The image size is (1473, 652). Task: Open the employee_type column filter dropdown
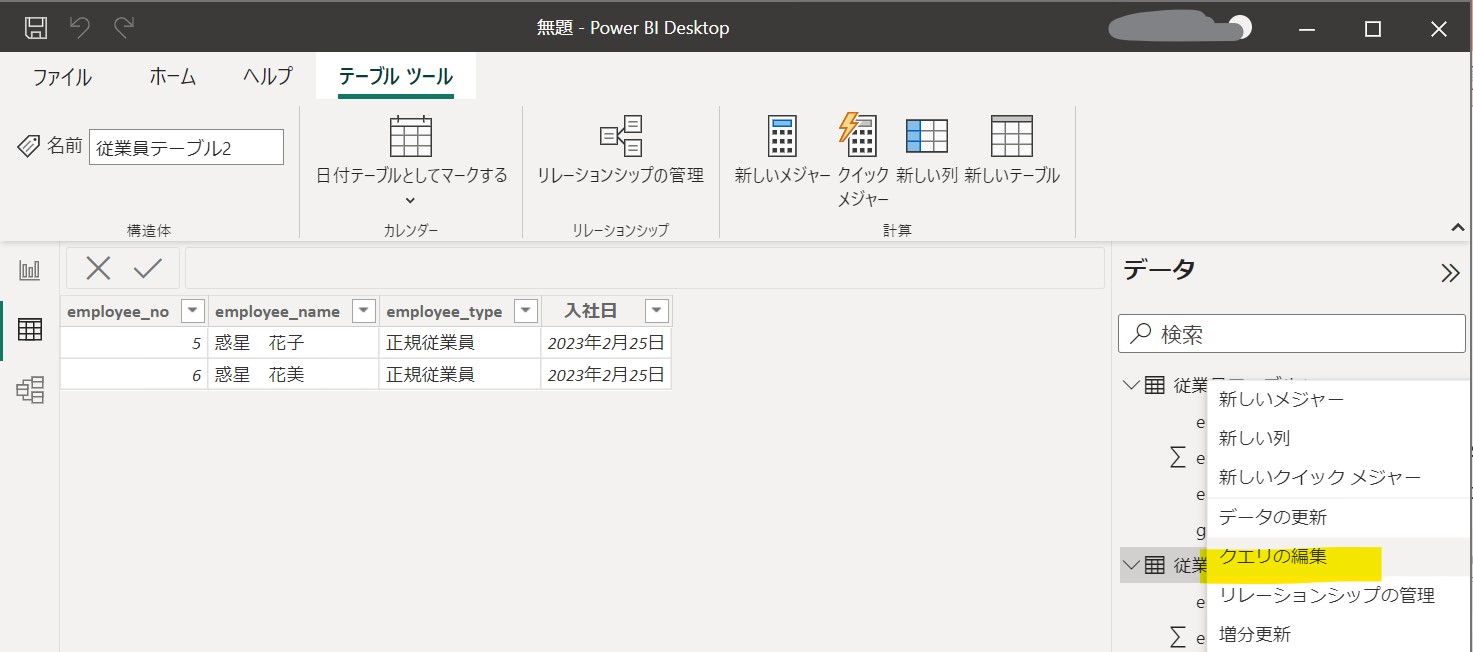(526, 311)
